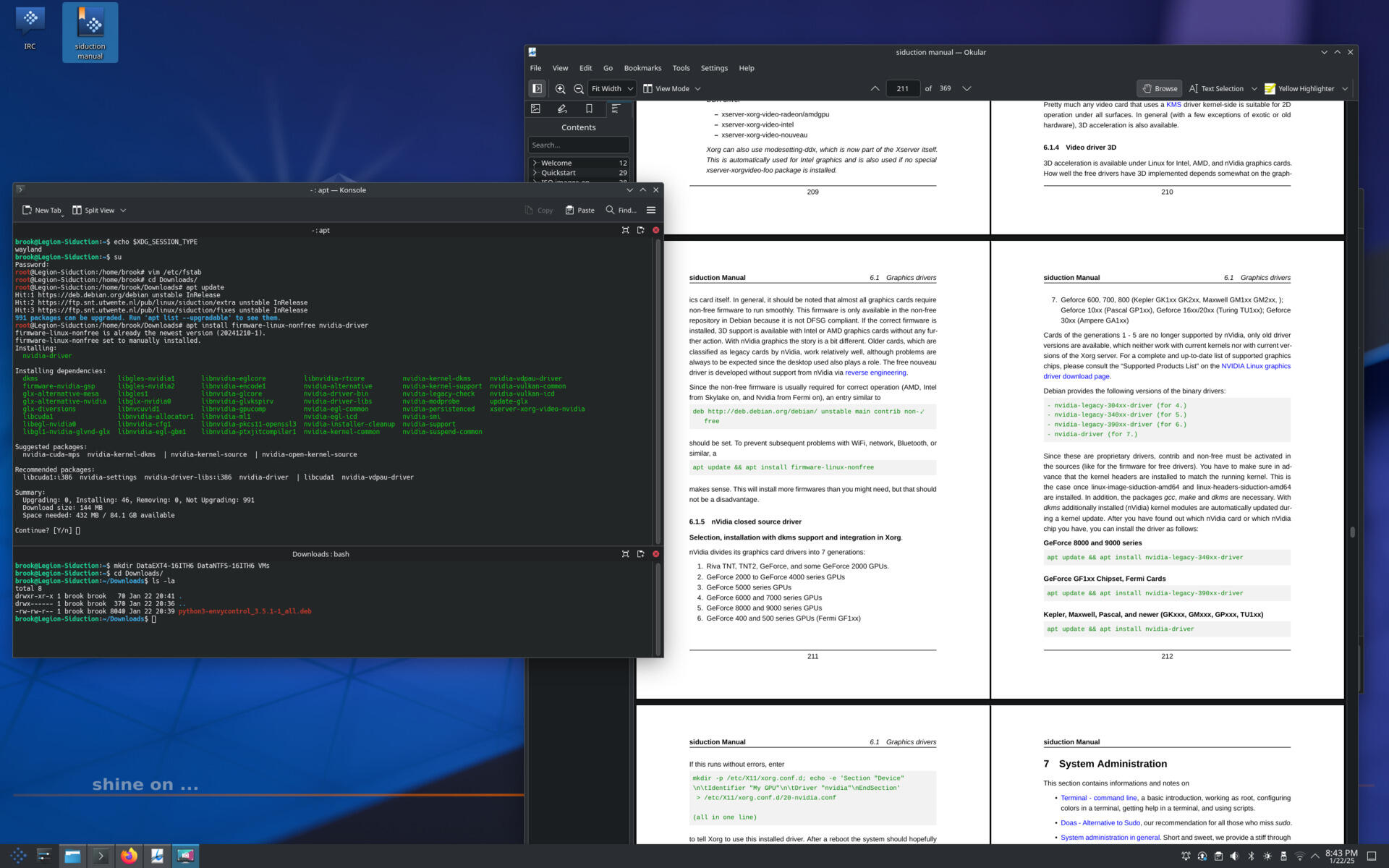This screenshot has width=1389, height=868.
Task: Toggle the Yellow Highlighter tool
Action: pos(1299,88)
